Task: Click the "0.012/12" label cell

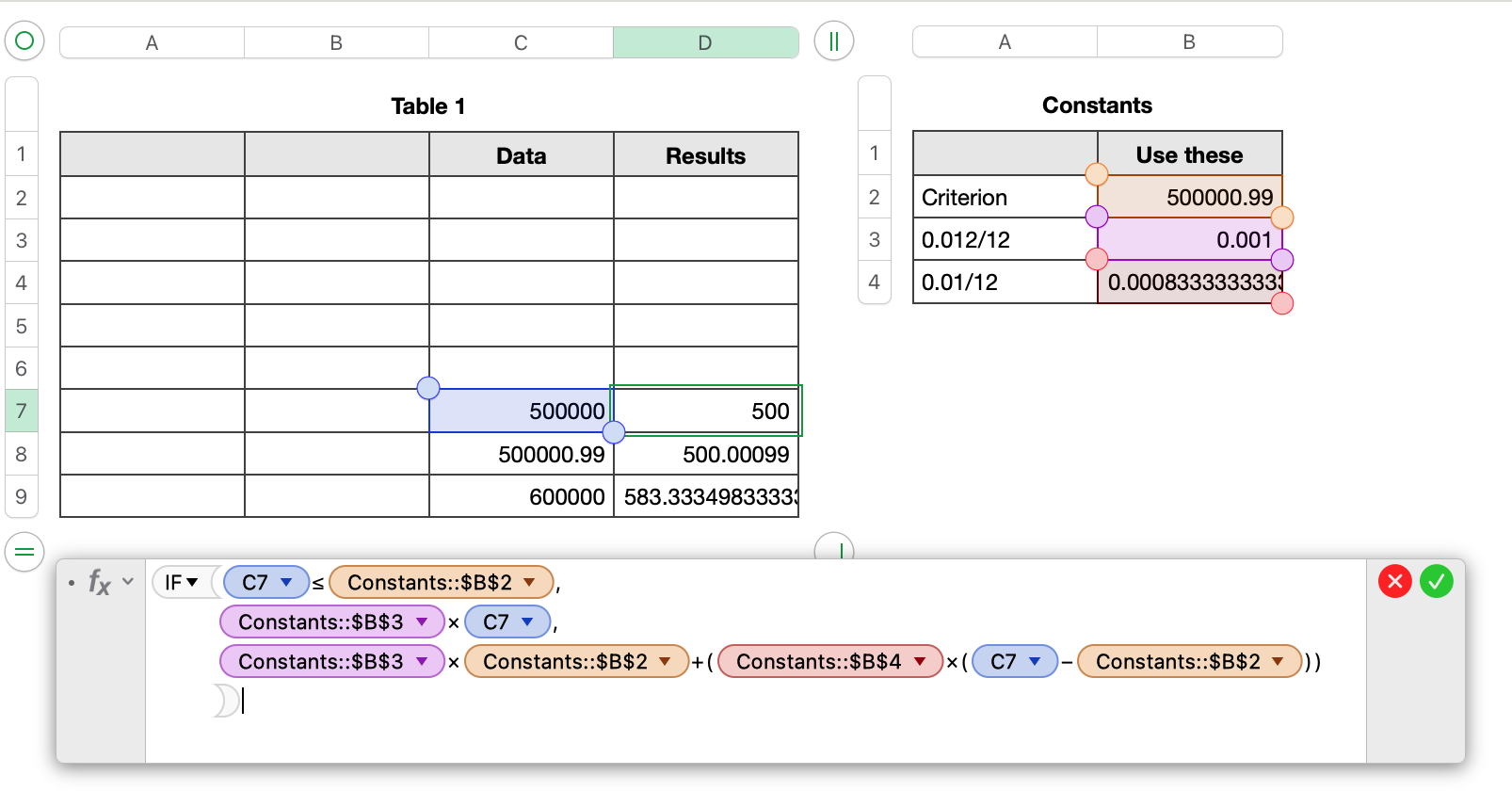Action: (x=1005, y=239)
